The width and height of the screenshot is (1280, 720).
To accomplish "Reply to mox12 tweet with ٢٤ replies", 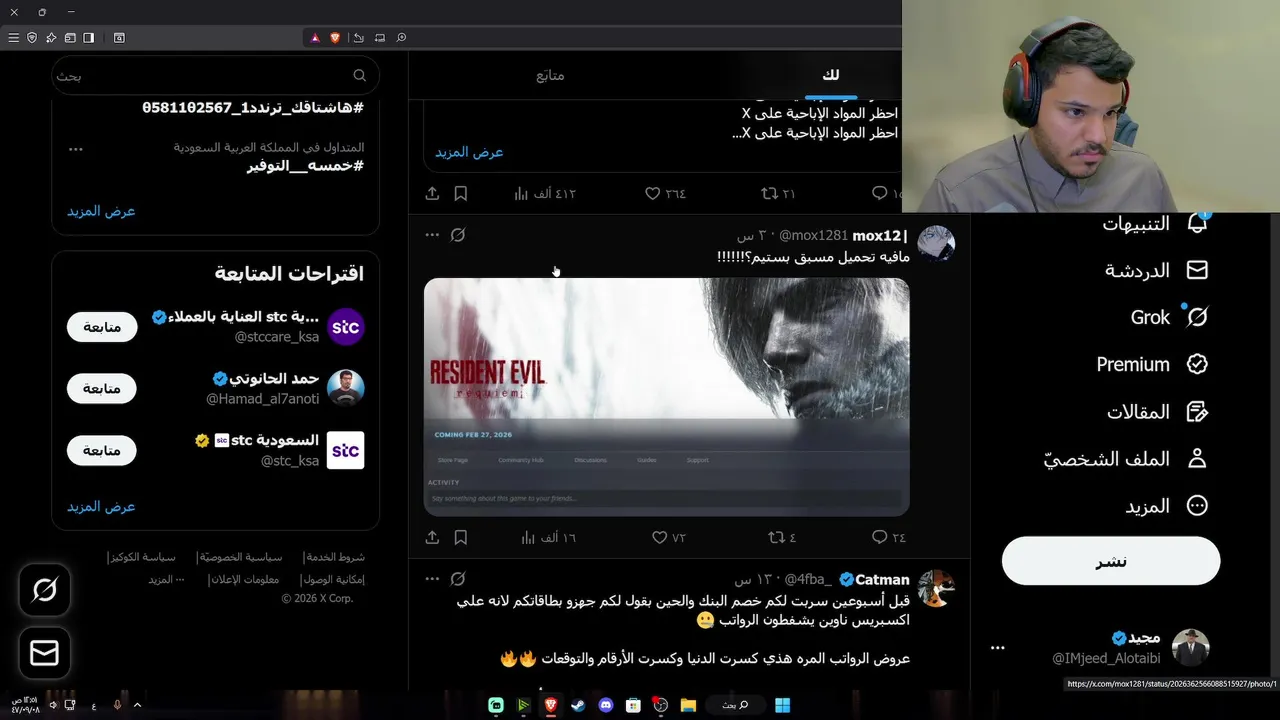I will tap(889, 537).
